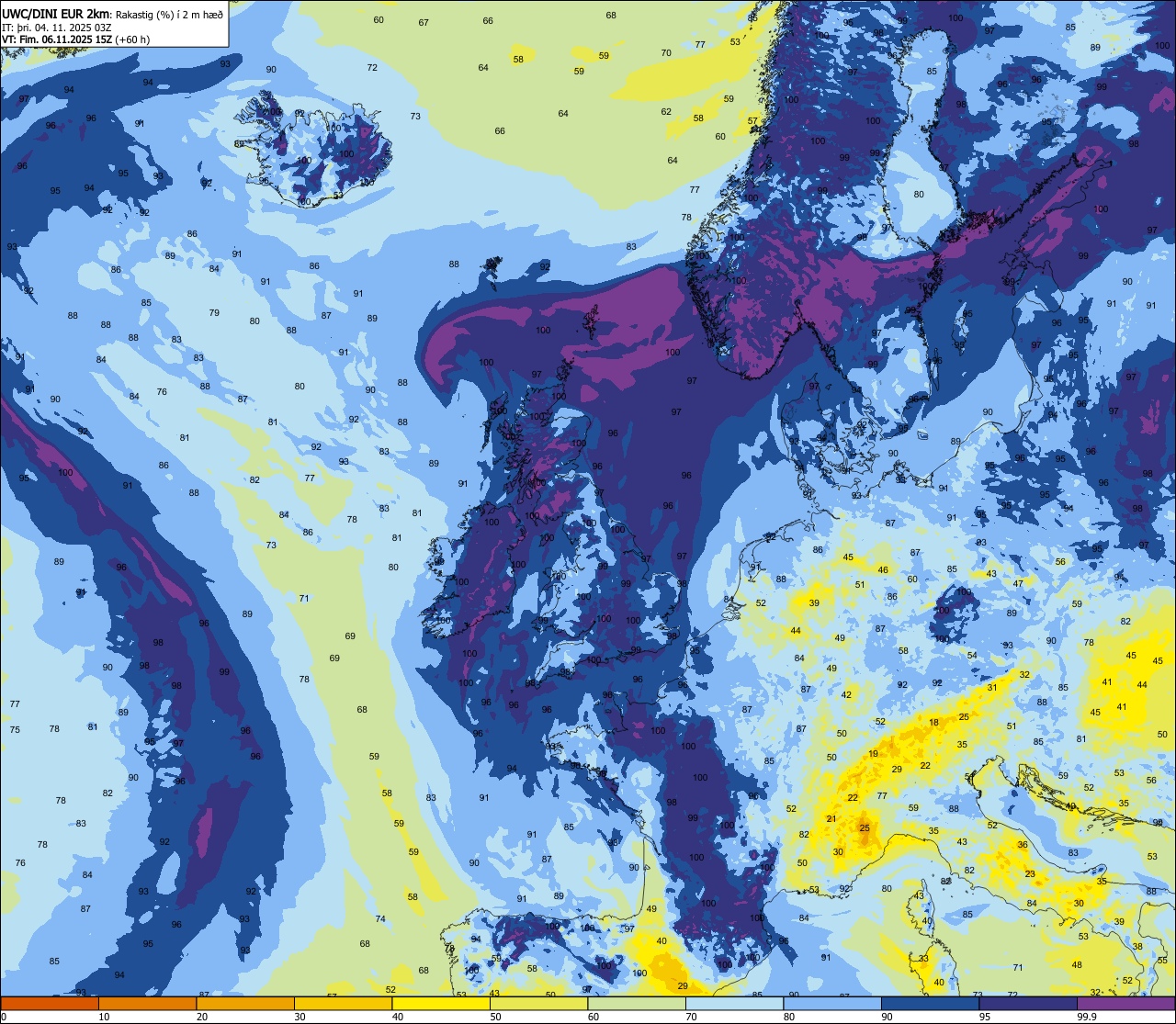This screenshot has height=1024, width=1176.
Task: Click the '10' legend tick label
Action: [x=104, y=1017]
